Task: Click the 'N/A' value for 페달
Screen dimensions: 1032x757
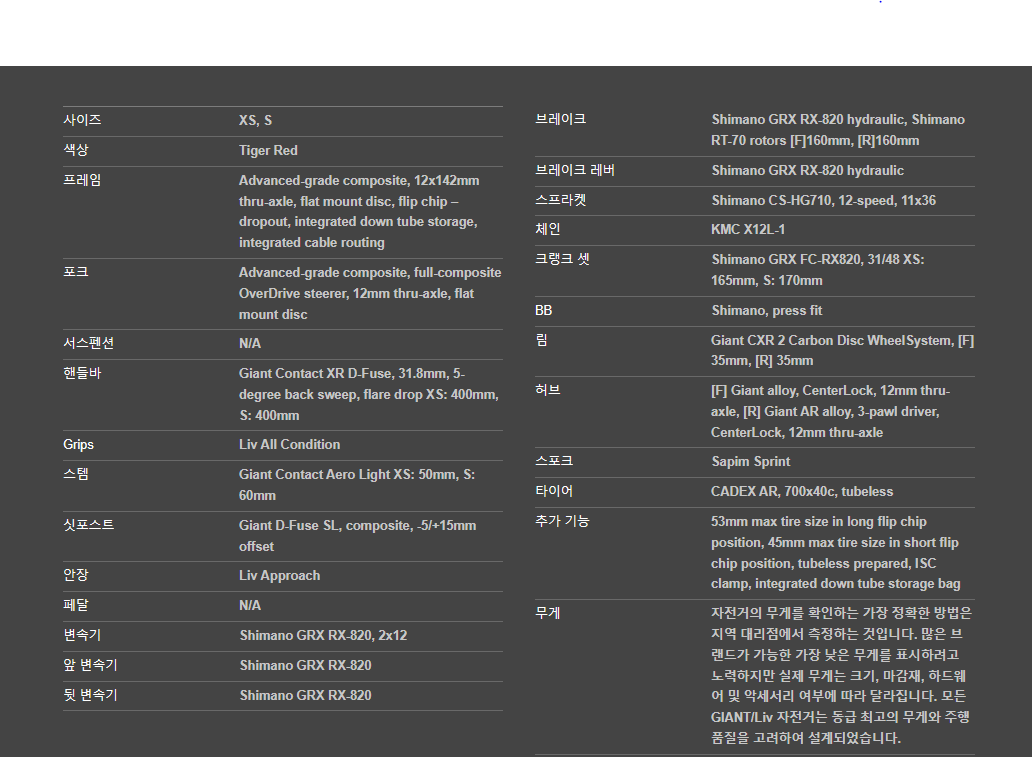Action: [x=250, y=606]
